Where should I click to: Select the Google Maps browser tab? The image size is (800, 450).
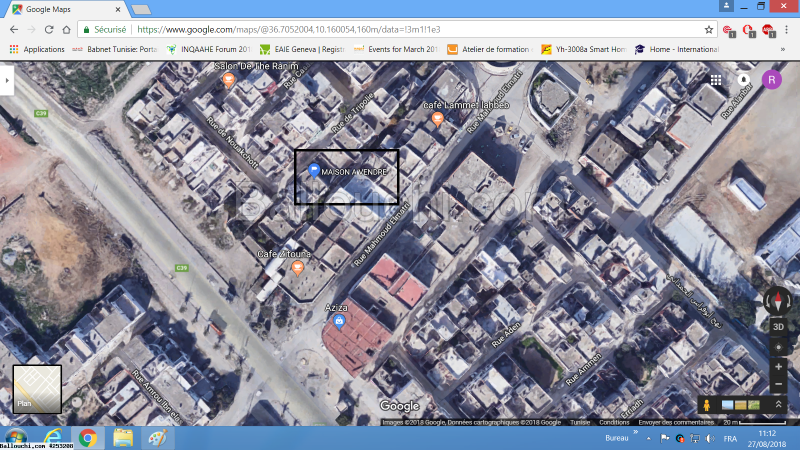pyautogui.click(x=66, y=9)
